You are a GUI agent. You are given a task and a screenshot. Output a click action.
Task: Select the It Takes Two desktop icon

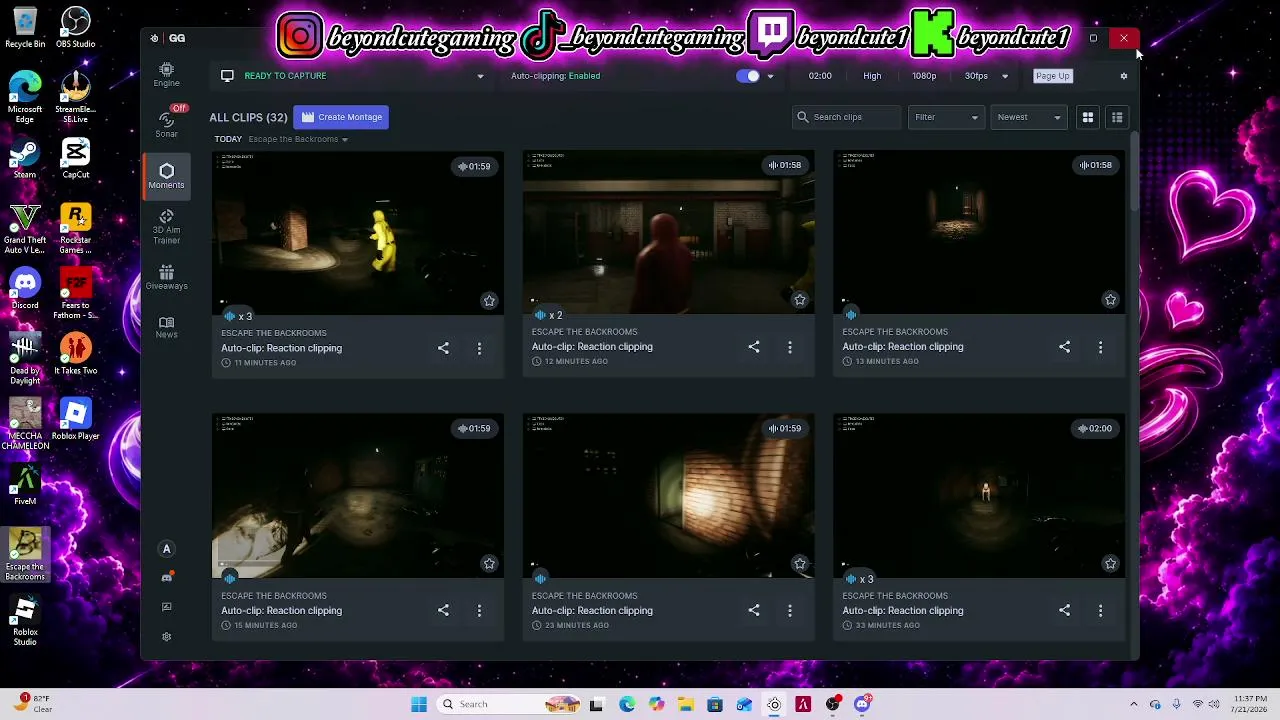coord(75,355)
